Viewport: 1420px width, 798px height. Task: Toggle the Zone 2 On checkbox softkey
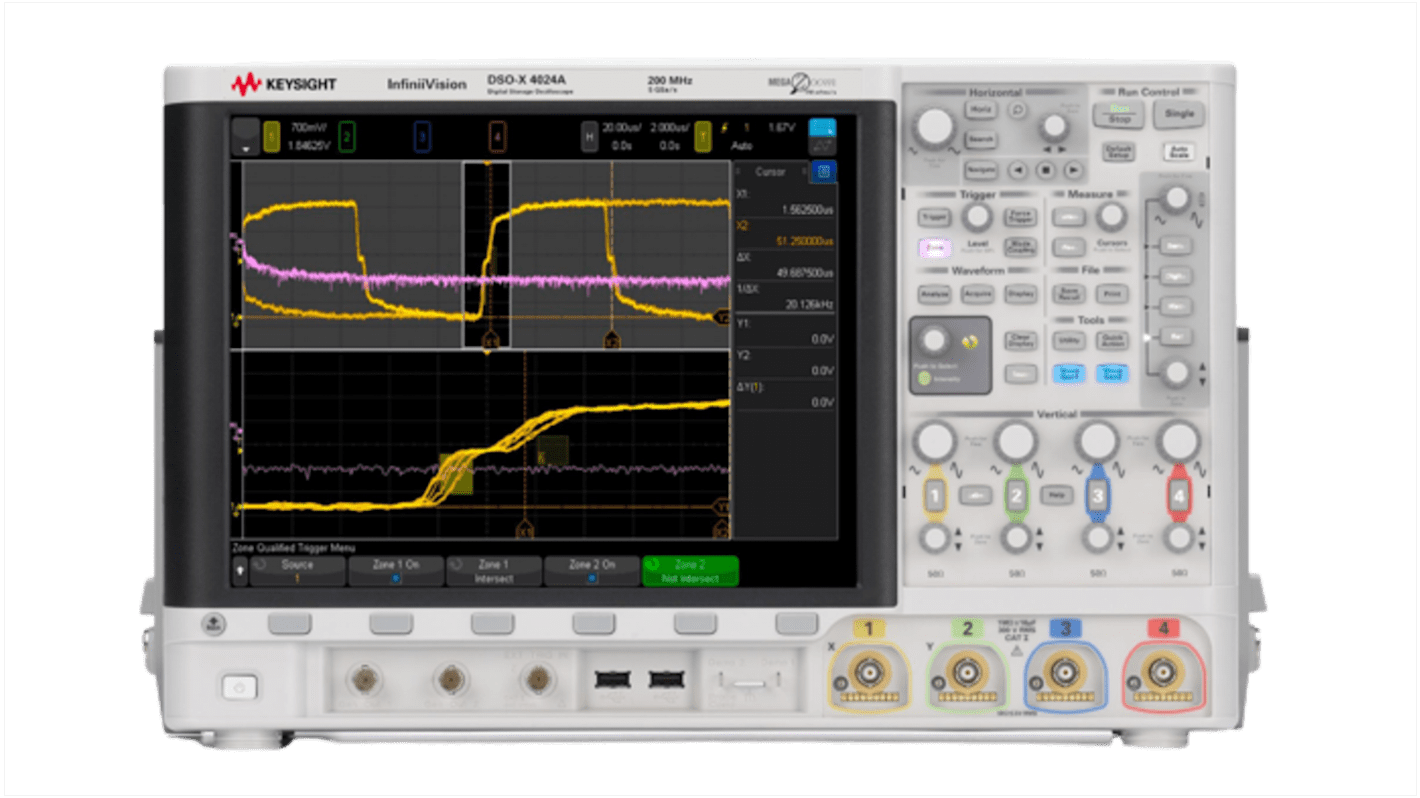pos(592,571)
